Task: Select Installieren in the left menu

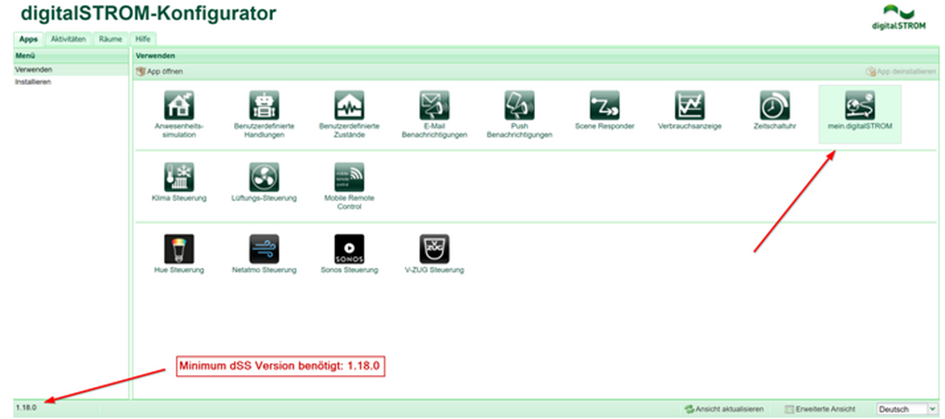Action: pyautogui.click(x=33, y=81)
